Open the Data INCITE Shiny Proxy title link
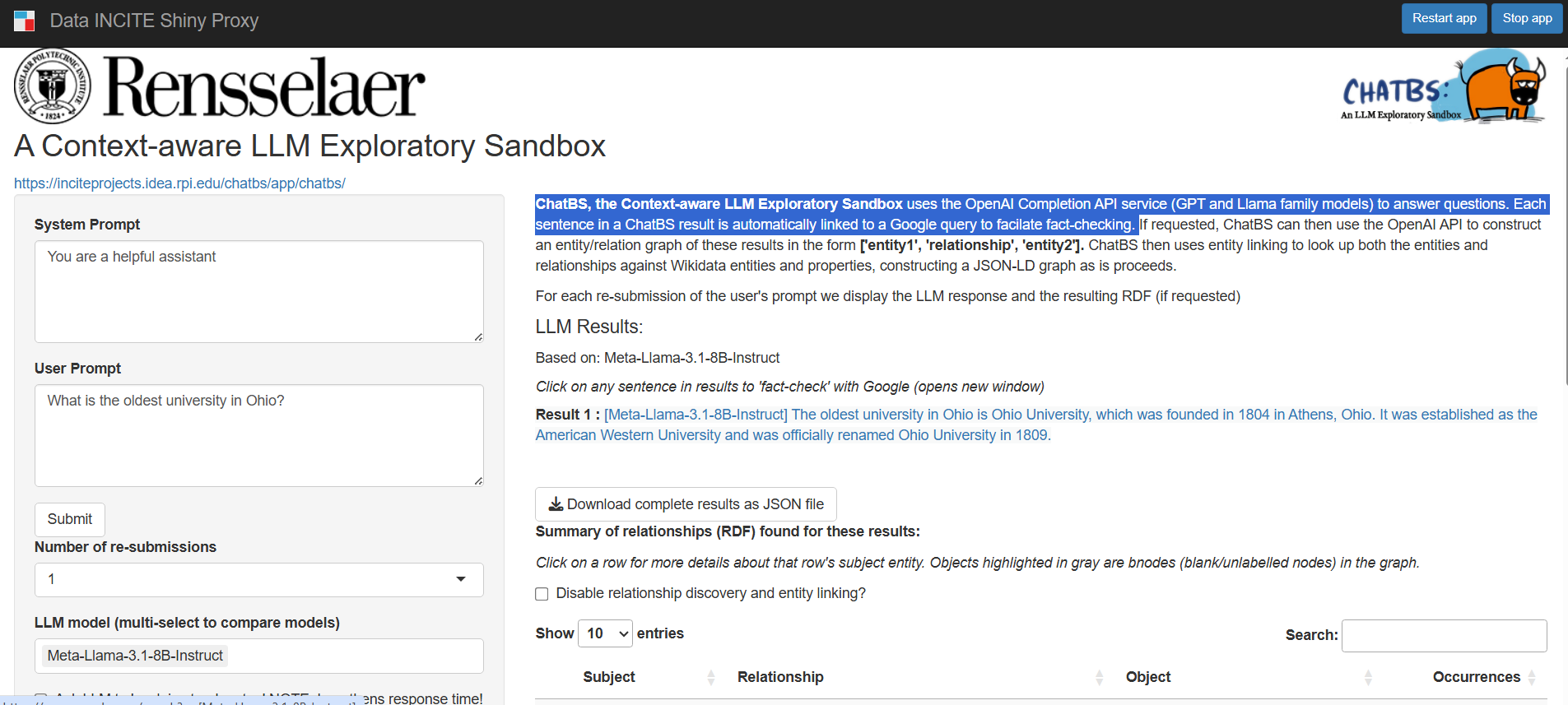The height and width of the screenshot is (705, 1568). click(x=154, y=21)
